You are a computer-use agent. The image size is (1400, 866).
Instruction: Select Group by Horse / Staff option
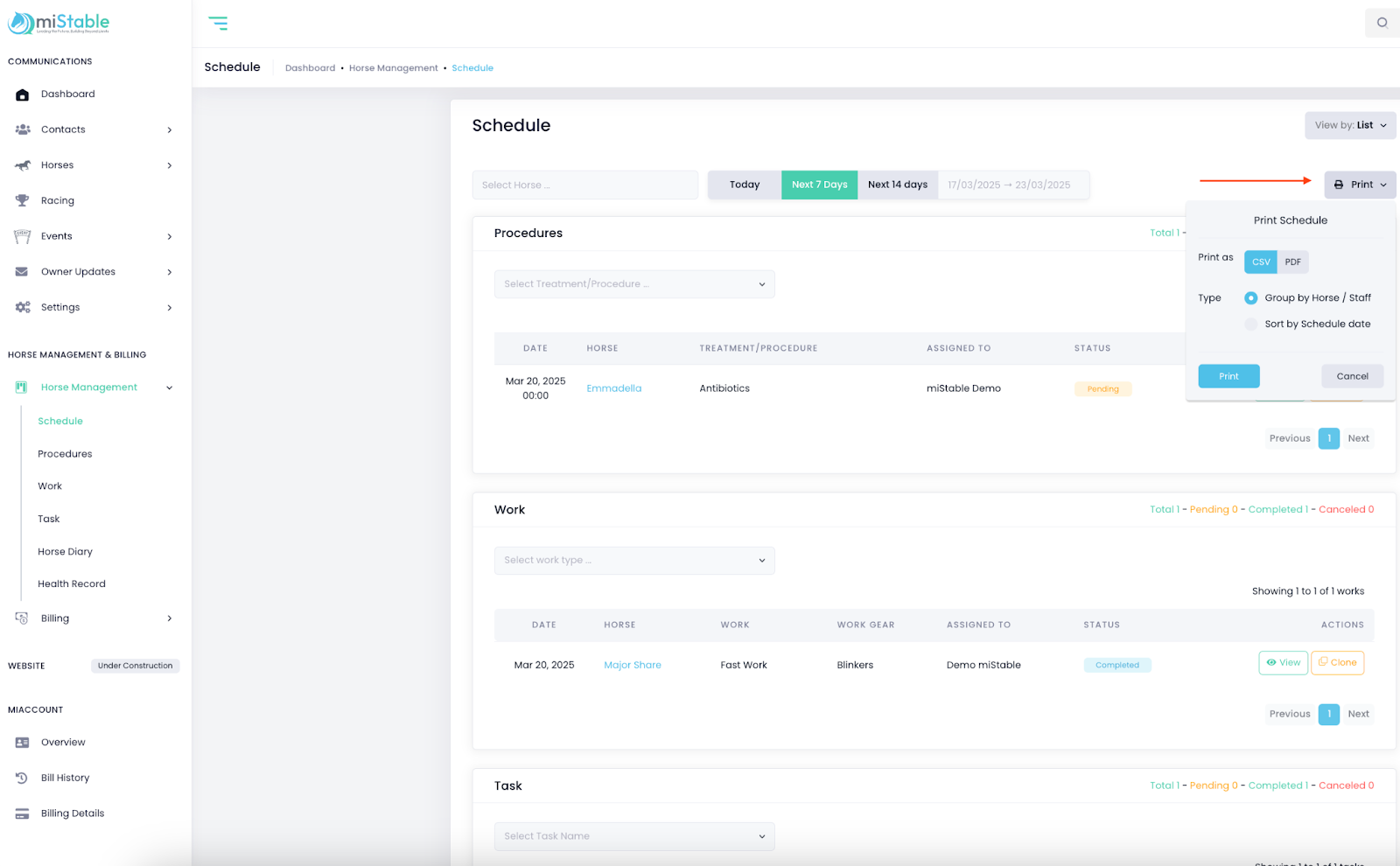1251,298
